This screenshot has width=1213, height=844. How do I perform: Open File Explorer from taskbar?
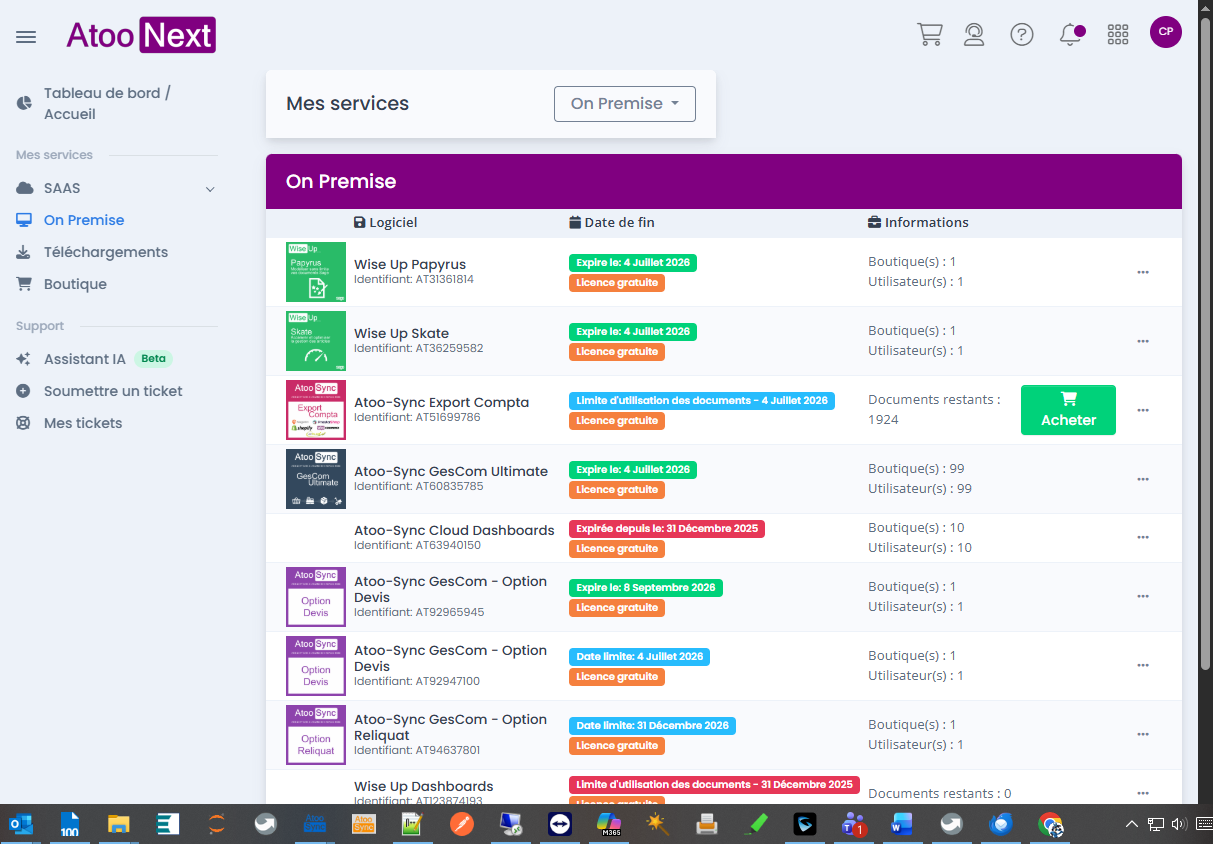click(x=119, y=824)
